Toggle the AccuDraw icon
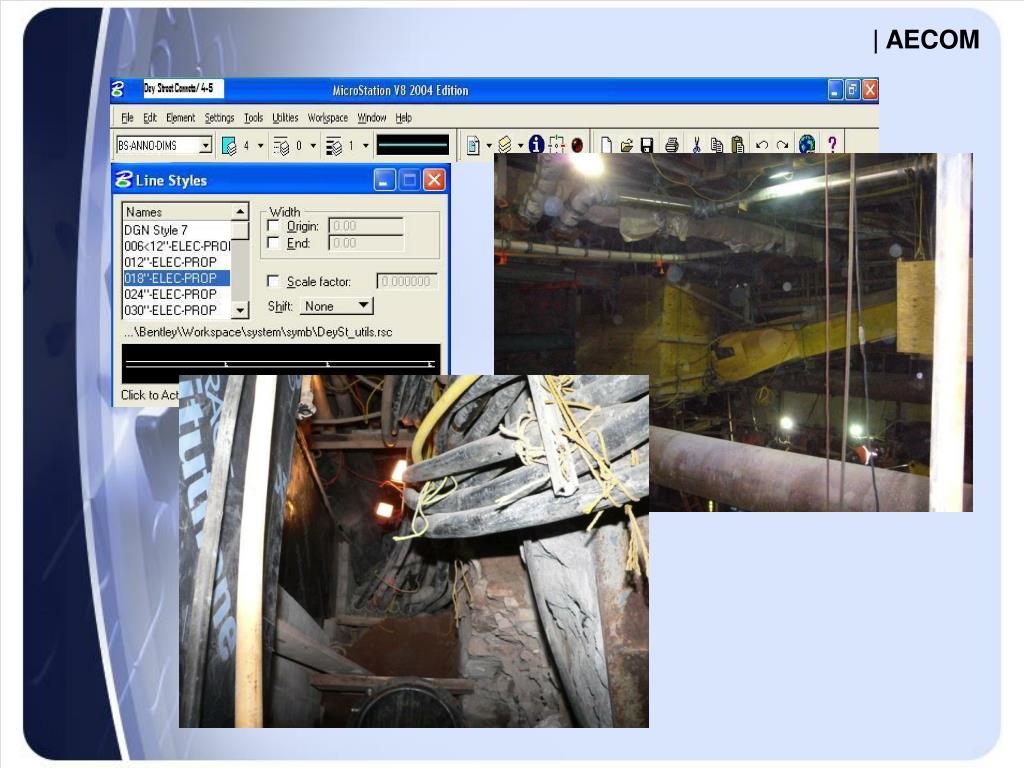This screenshot has width=1024, height=768. tap(556, 144)
